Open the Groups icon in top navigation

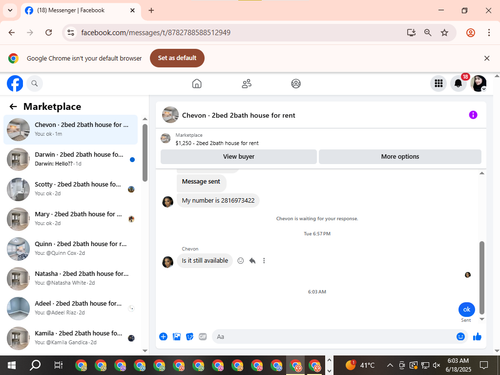pos(296,83)
